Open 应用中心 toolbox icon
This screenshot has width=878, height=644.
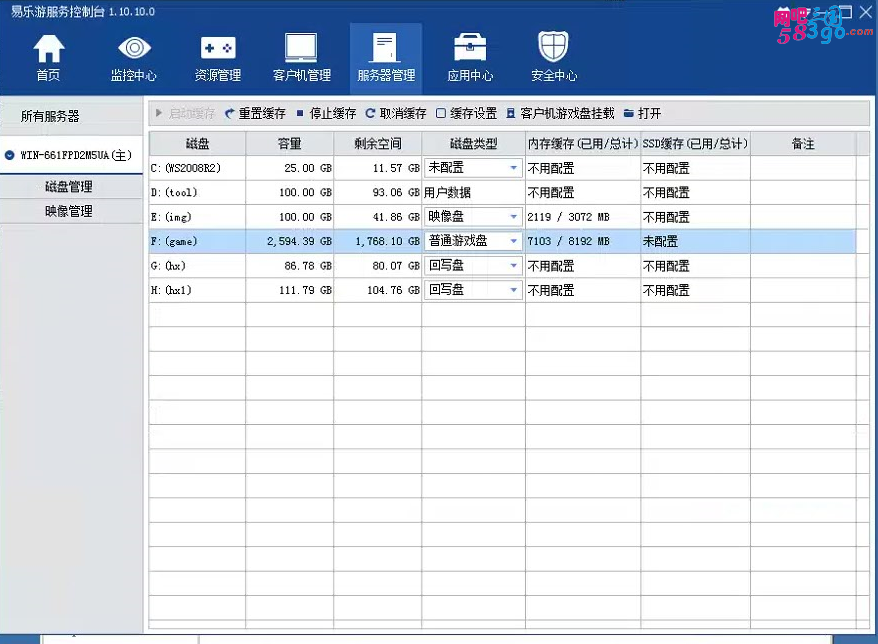[x=470, y=58]
